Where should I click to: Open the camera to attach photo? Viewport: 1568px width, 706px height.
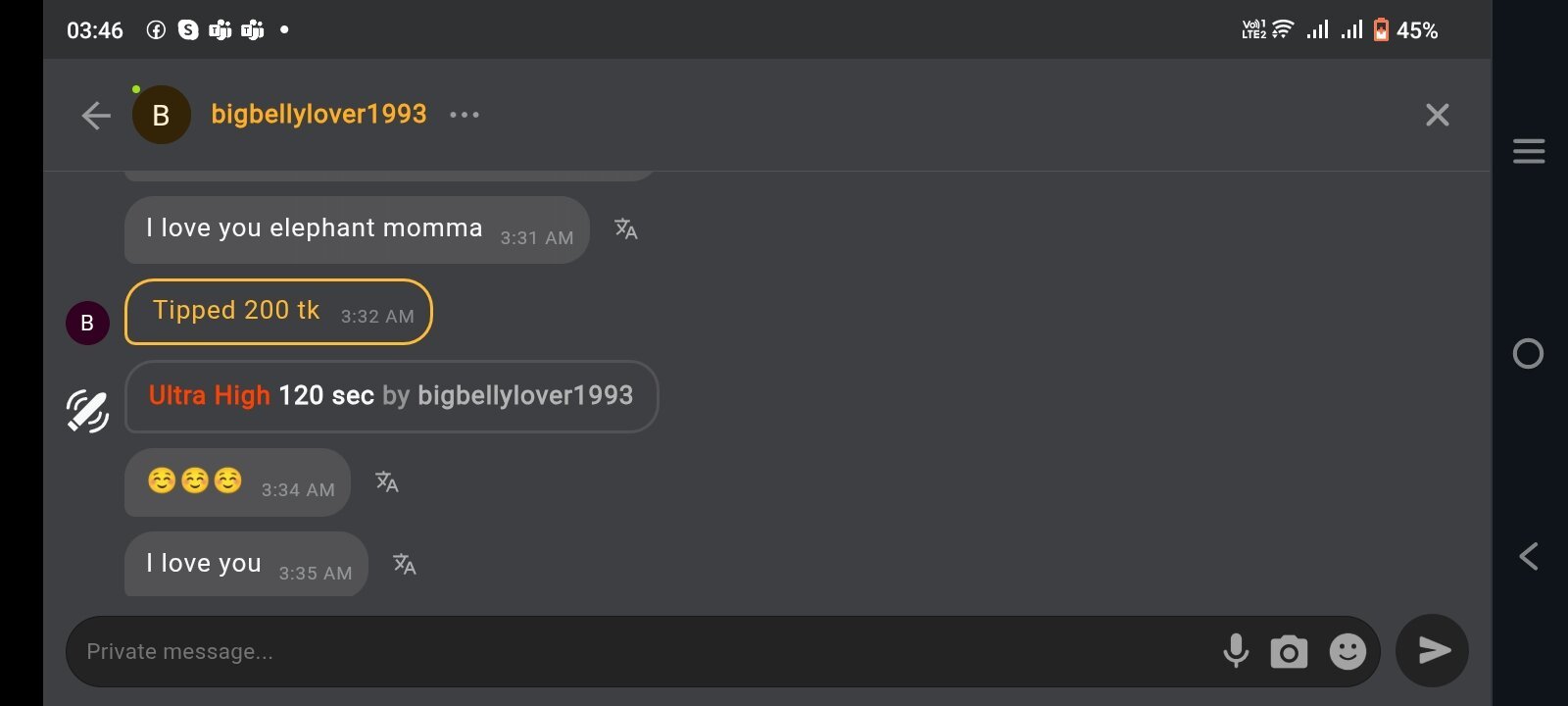point(1289,651)
